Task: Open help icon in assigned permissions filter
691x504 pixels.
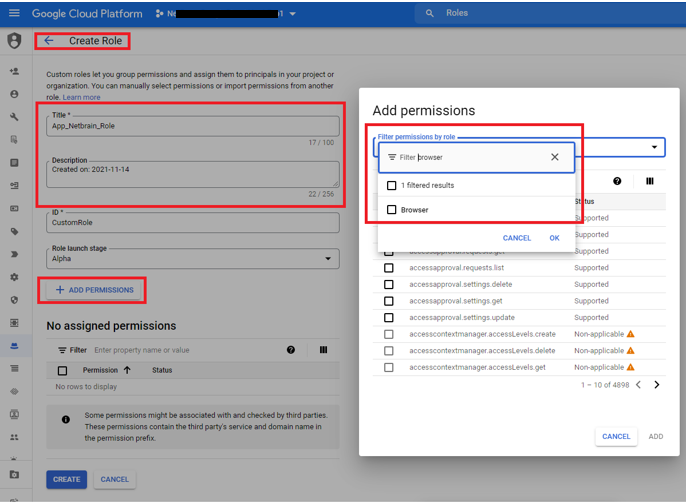Action: [291, 350]
